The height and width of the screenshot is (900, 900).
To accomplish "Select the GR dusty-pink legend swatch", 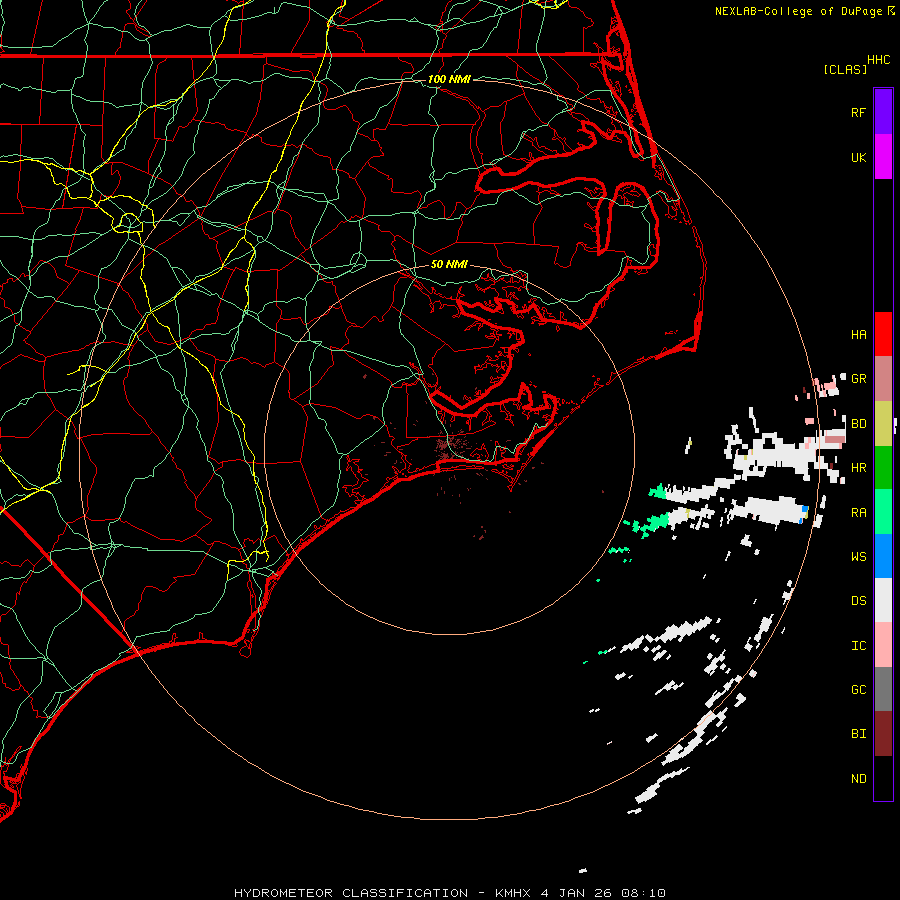I will point(883,378).
